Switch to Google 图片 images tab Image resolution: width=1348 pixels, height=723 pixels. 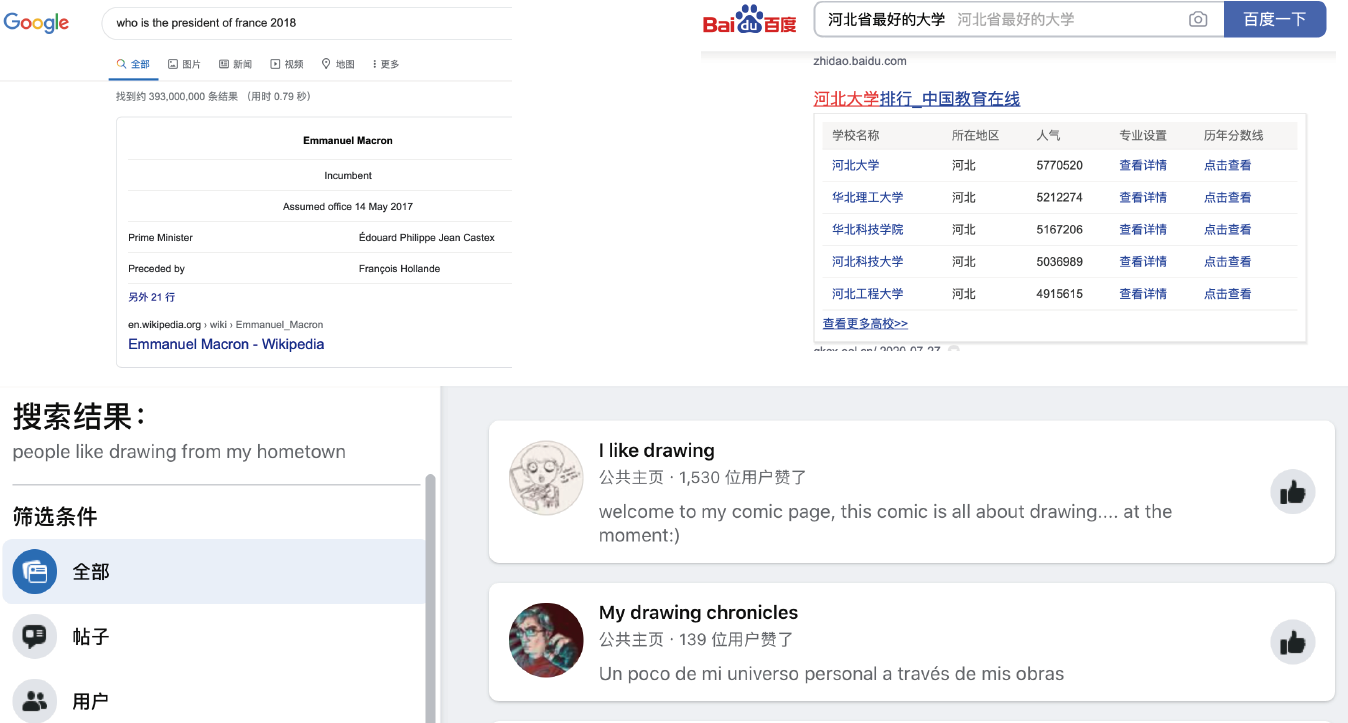click(x=184, y=64)
